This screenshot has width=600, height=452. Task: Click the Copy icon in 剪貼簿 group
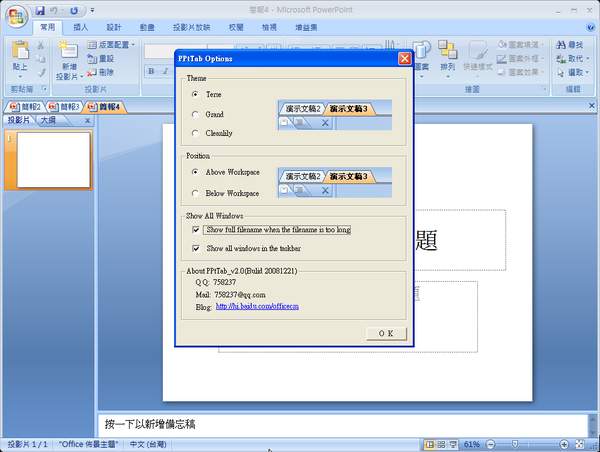click(x=41, y=59)
